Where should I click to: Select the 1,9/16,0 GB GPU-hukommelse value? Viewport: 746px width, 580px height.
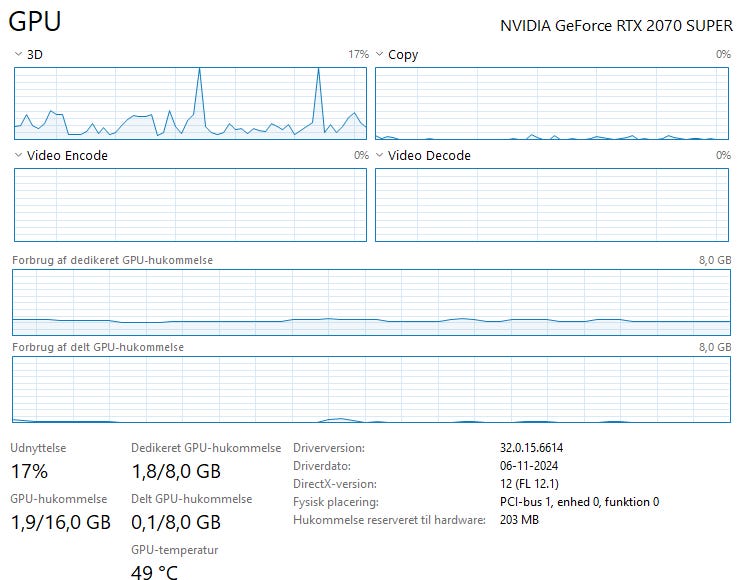pyautogui.click(x=60, y=522)
